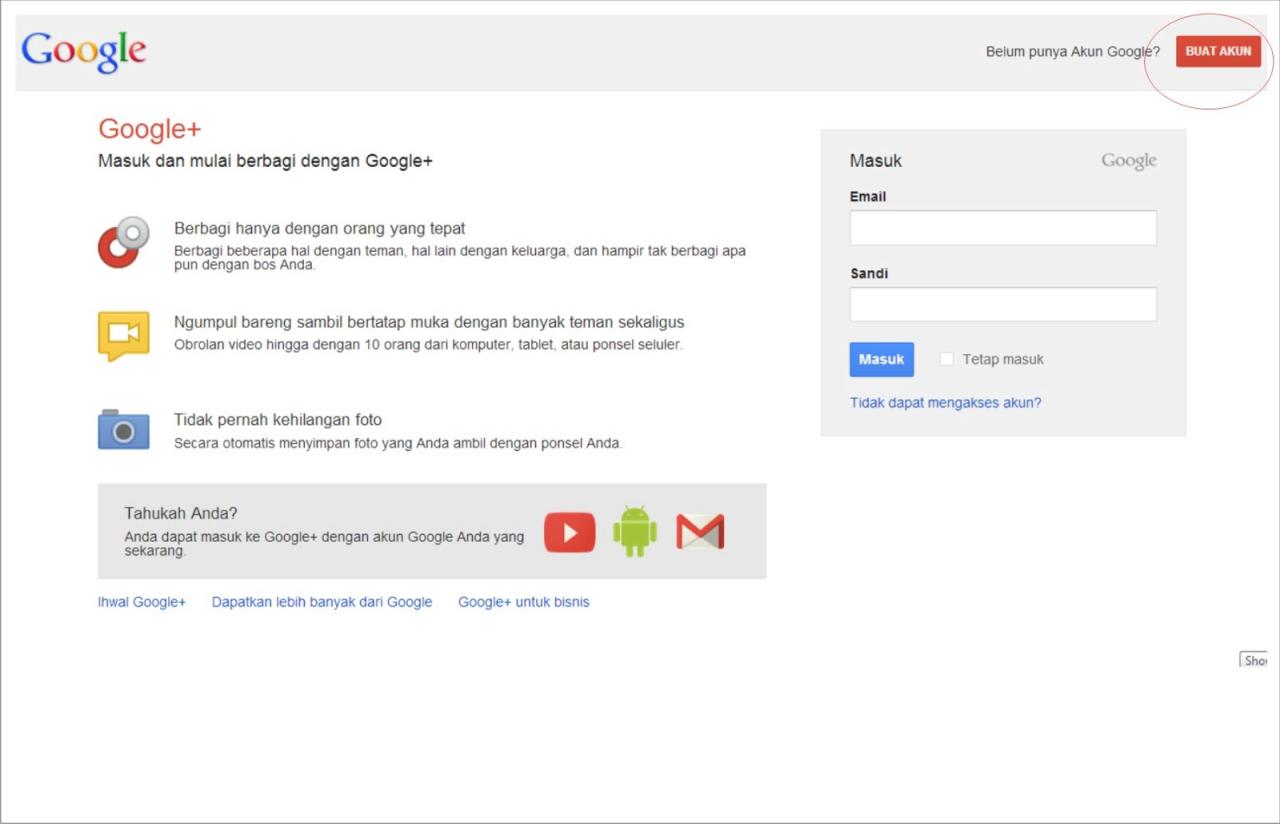
Task: Click the red Google+ heading
Action: coord(150,129)
